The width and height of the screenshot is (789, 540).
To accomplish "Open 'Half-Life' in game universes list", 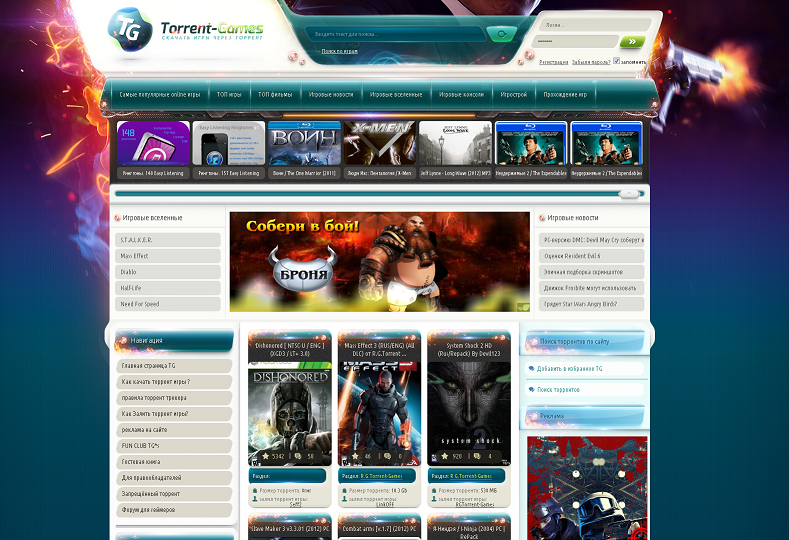I will [x=168, y=288].
